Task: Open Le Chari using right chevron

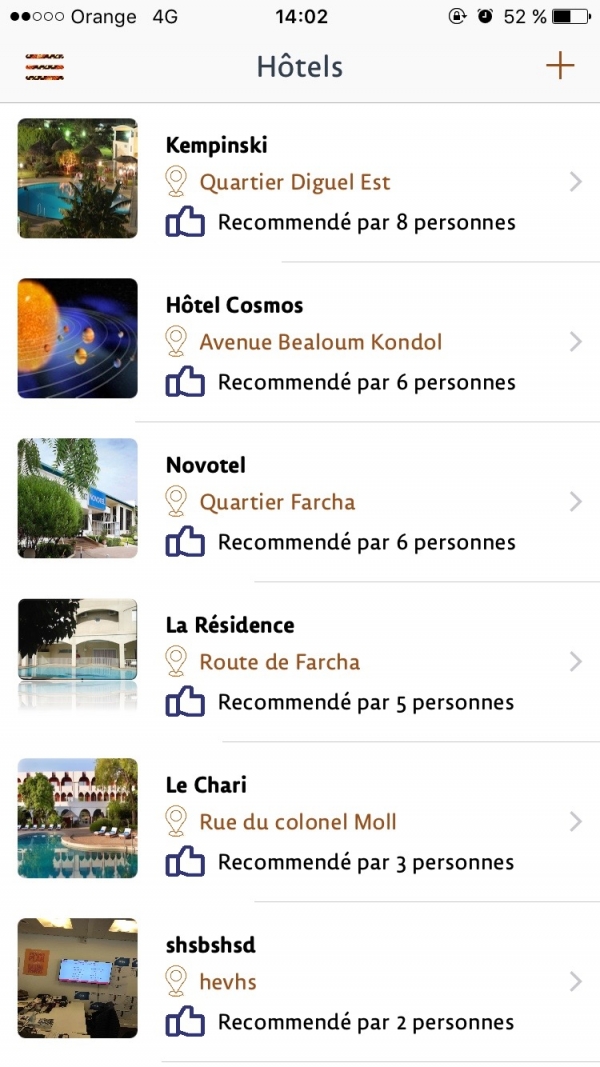Action: click(x=575, y=822)
